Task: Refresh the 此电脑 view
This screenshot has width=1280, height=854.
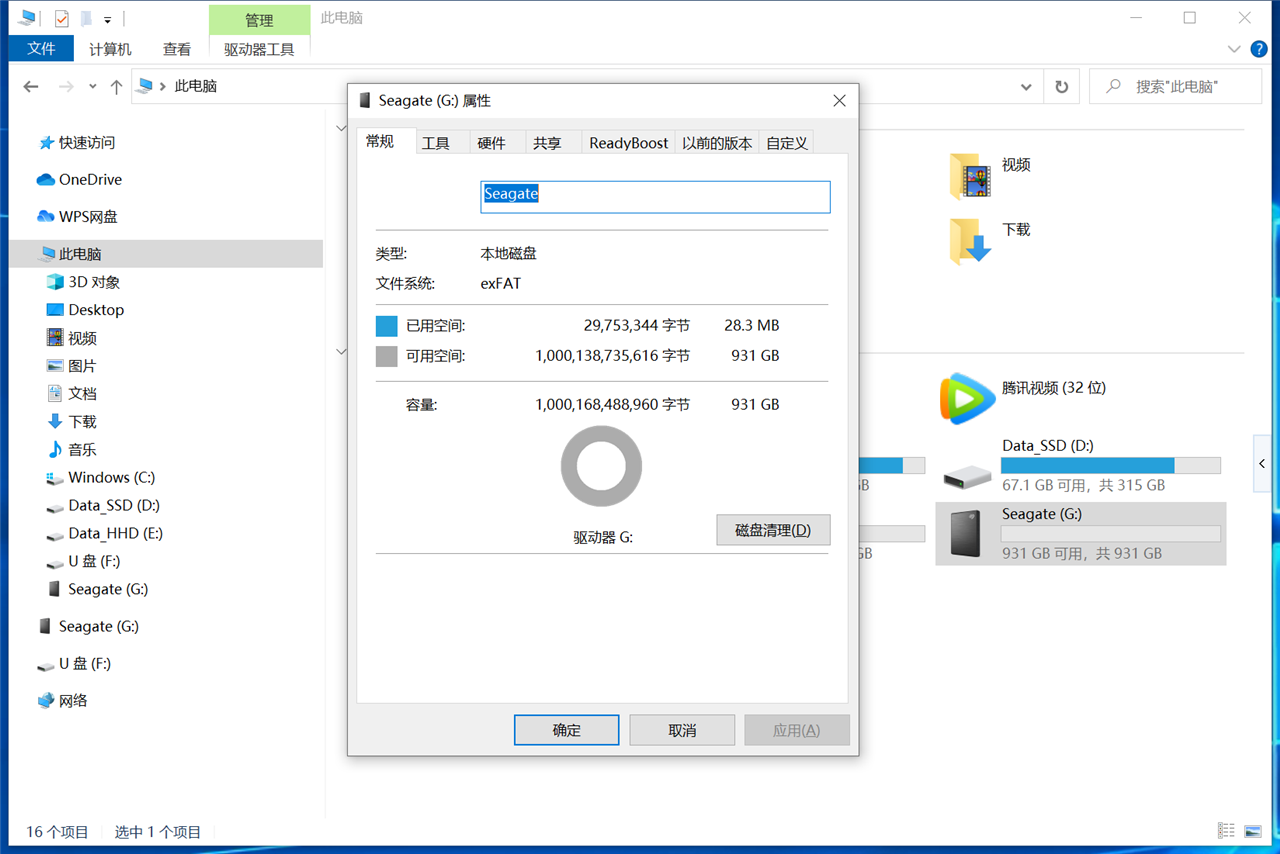Action: click(x=1061, y=87)
